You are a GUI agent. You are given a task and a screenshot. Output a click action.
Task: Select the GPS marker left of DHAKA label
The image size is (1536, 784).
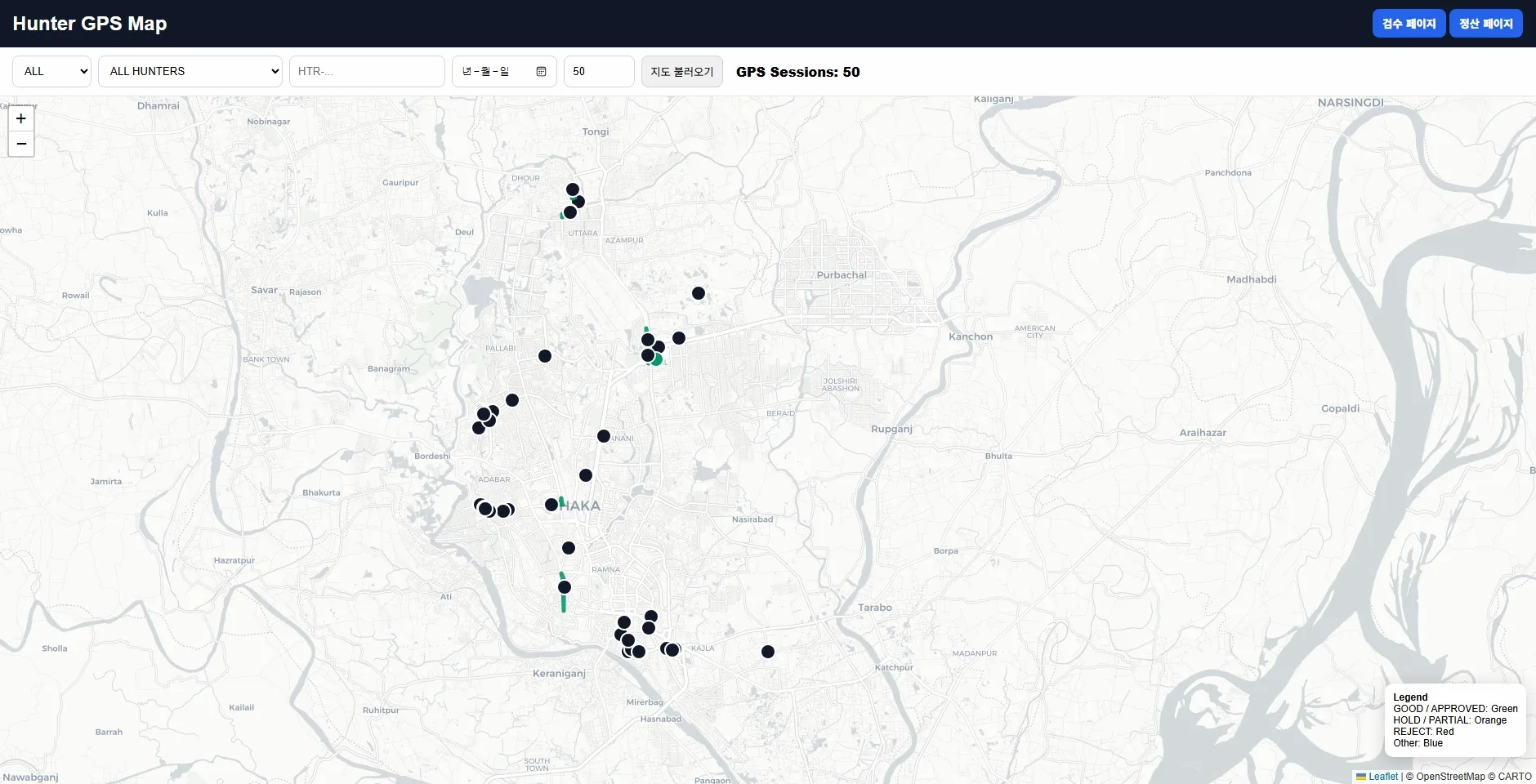551,505
